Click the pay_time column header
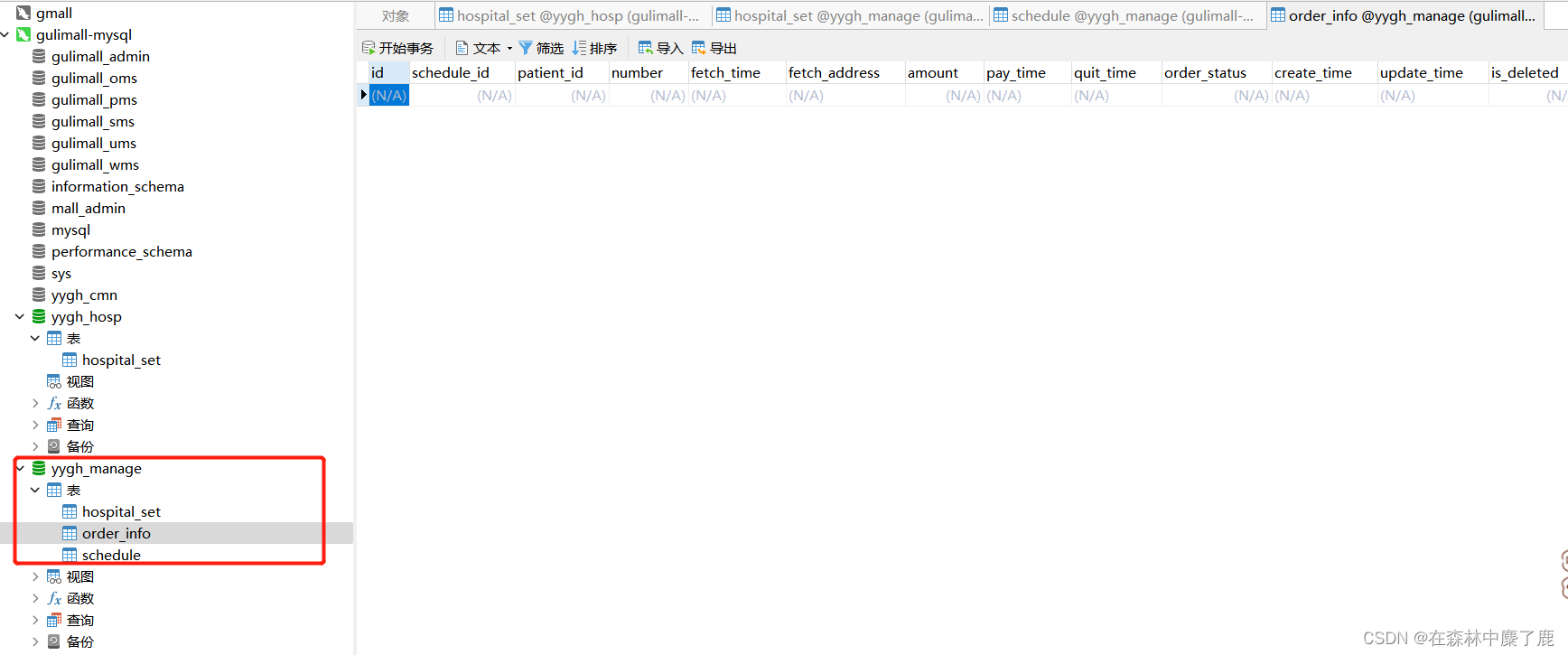The width and height of the screenshot is (1568, 655). click(x=1028, y=72)
